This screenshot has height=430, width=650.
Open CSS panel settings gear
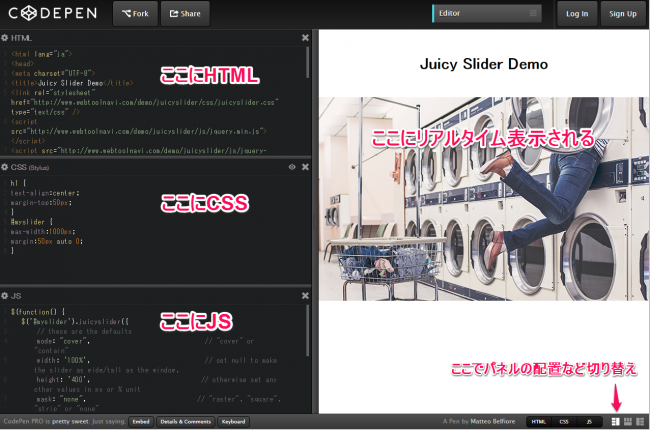[5, 167]
